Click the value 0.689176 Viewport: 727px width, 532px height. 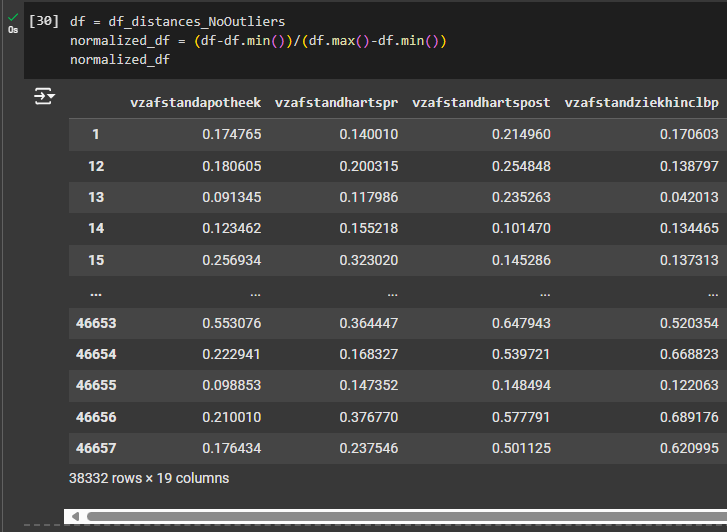point(689,417)
